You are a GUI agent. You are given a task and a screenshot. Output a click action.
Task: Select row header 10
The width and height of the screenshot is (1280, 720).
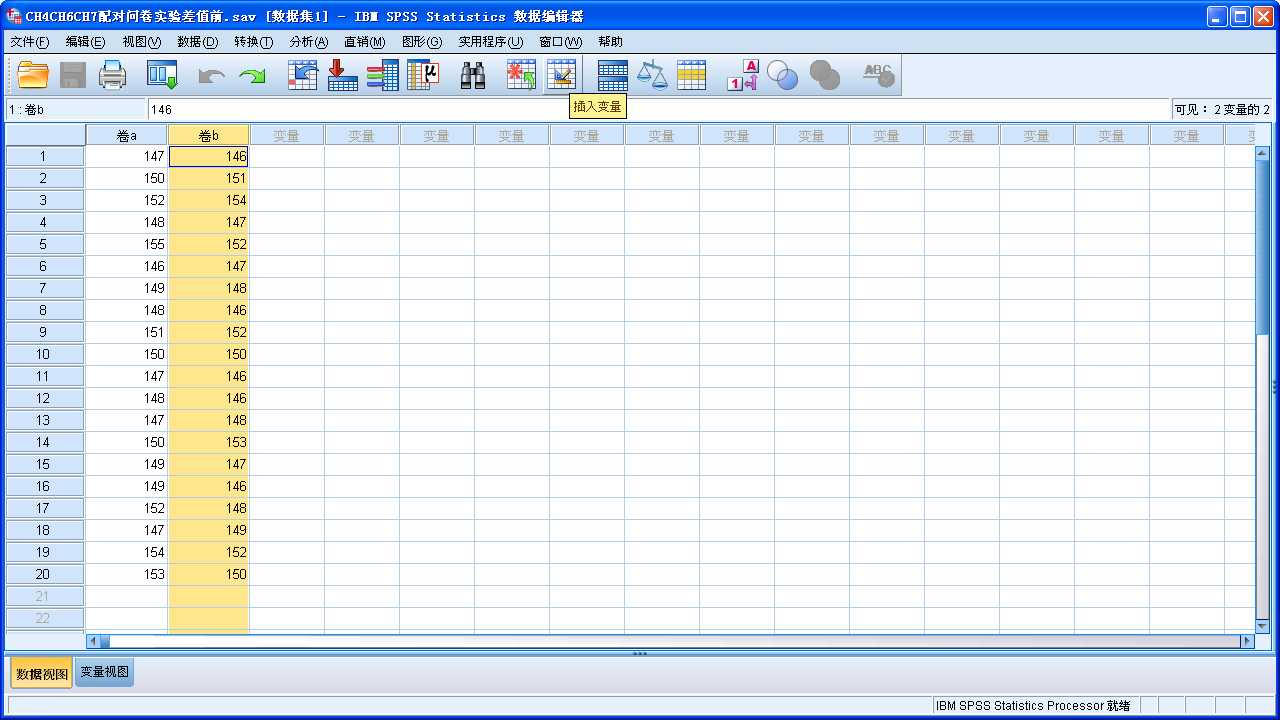coord(45,354)
